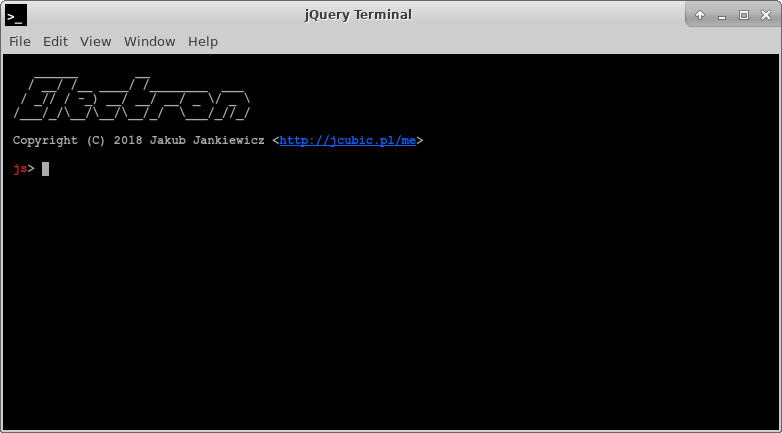This screenshot has height=433, width=782.
Task: Open the Edit menu
Action: point(55,41)
